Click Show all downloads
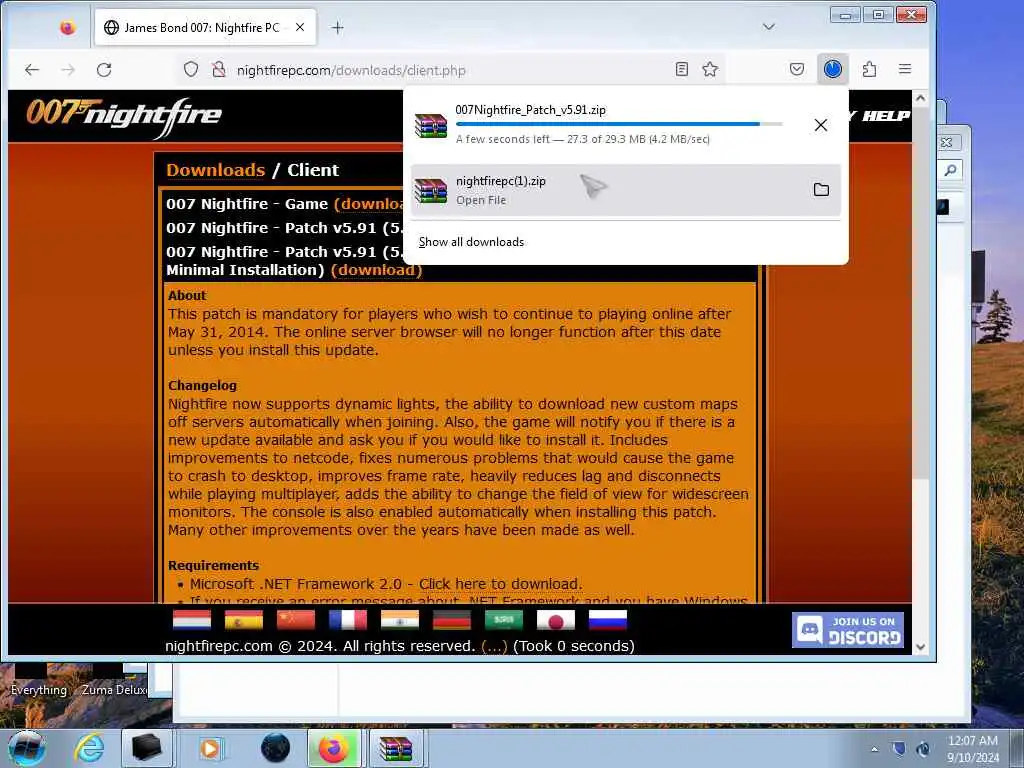The image size is (1024, 768). [471, 242]
